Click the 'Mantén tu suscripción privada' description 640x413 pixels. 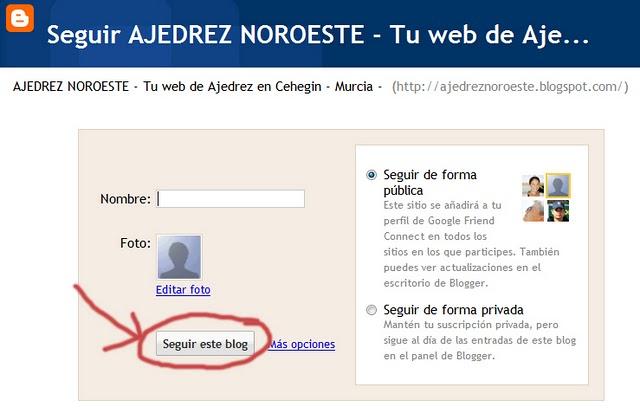[480, 340]
